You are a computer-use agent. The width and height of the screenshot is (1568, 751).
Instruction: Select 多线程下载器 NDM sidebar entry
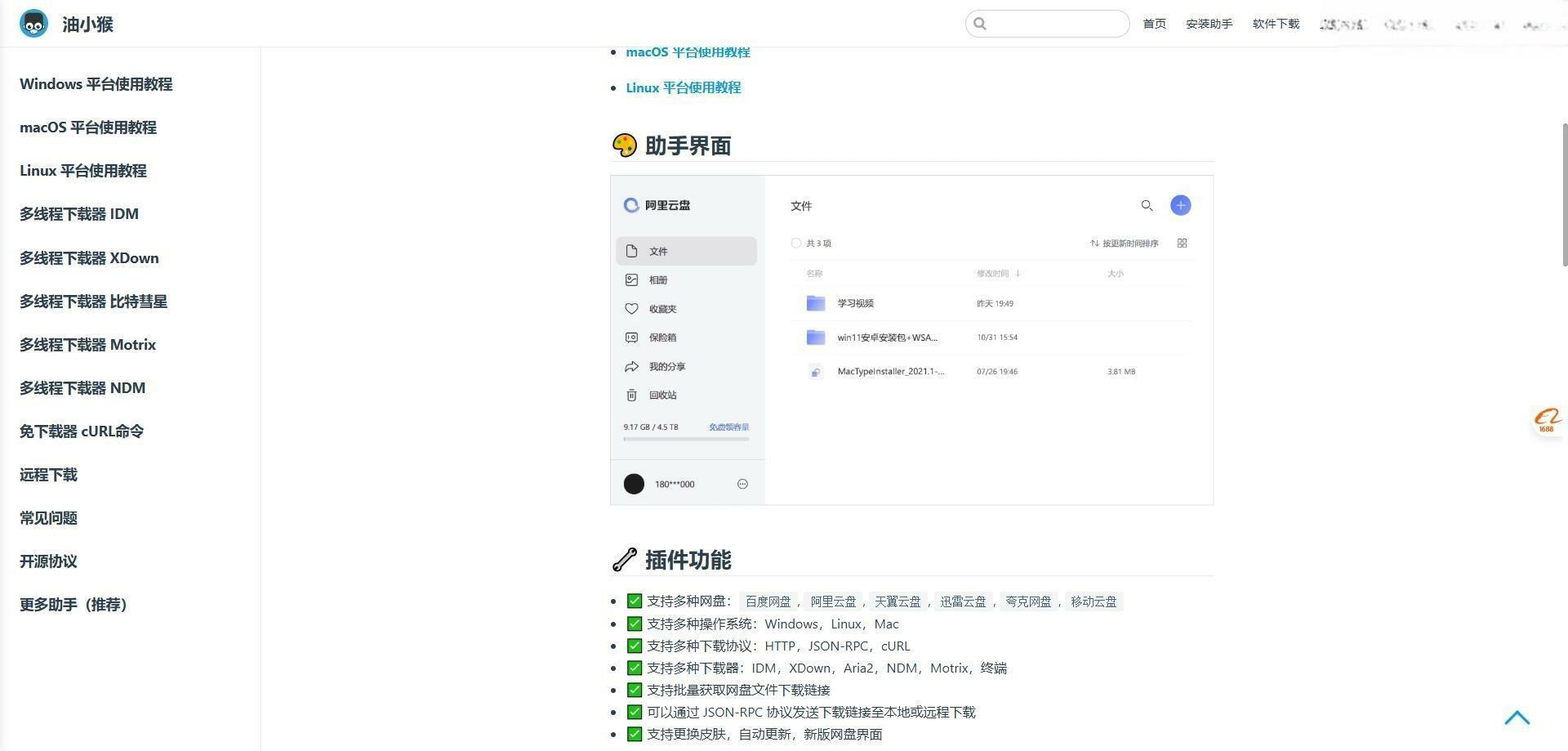[82, 388]
